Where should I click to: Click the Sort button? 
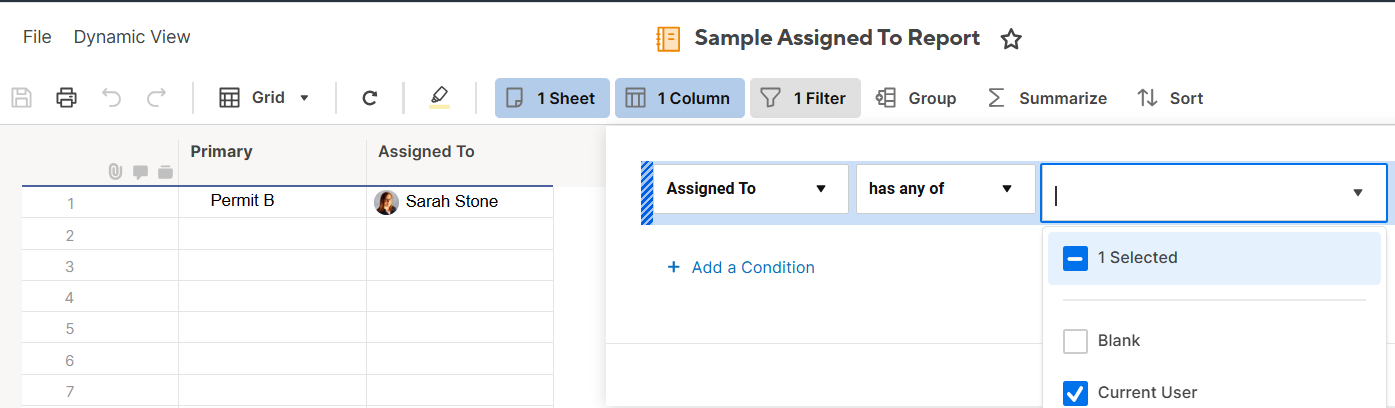click(1170, 98)
